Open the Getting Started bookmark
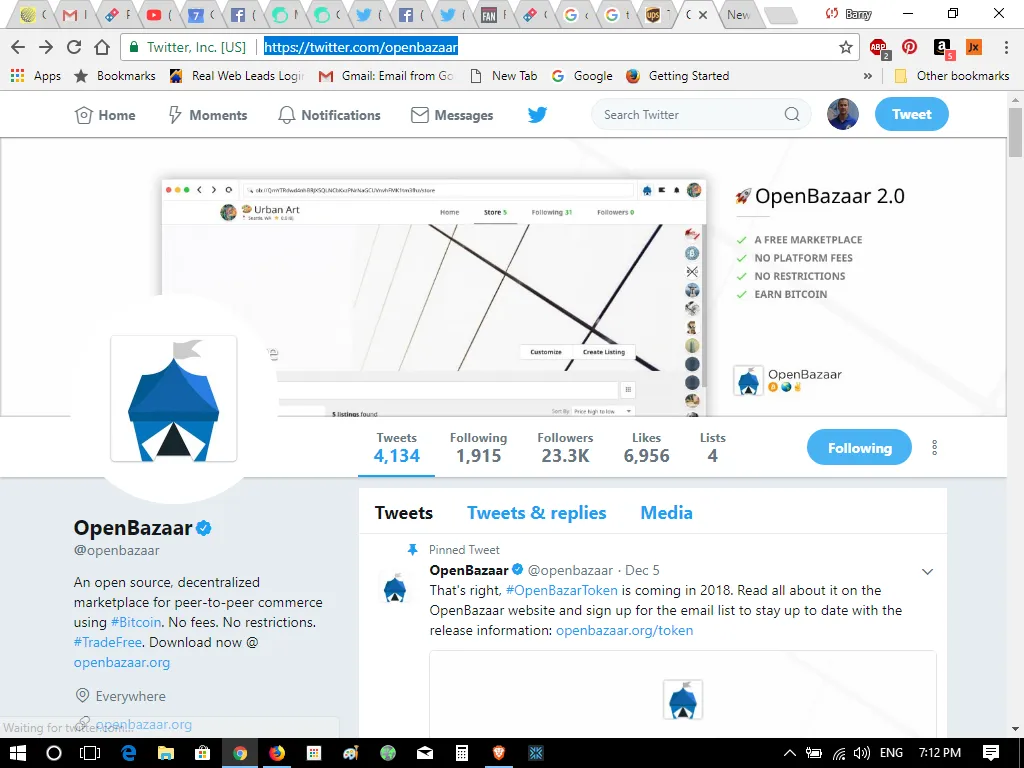 point(677,76)
